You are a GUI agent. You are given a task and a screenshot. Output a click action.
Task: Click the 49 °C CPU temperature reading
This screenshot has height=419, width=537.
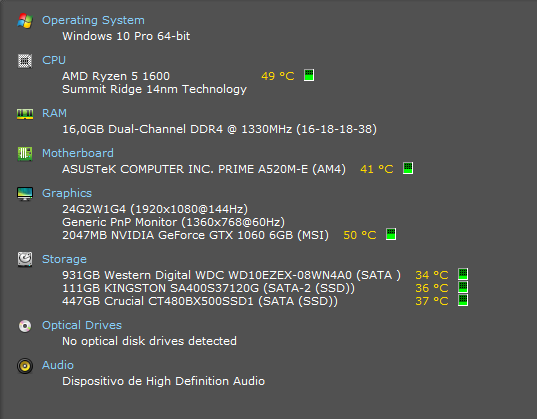point(278,76)
